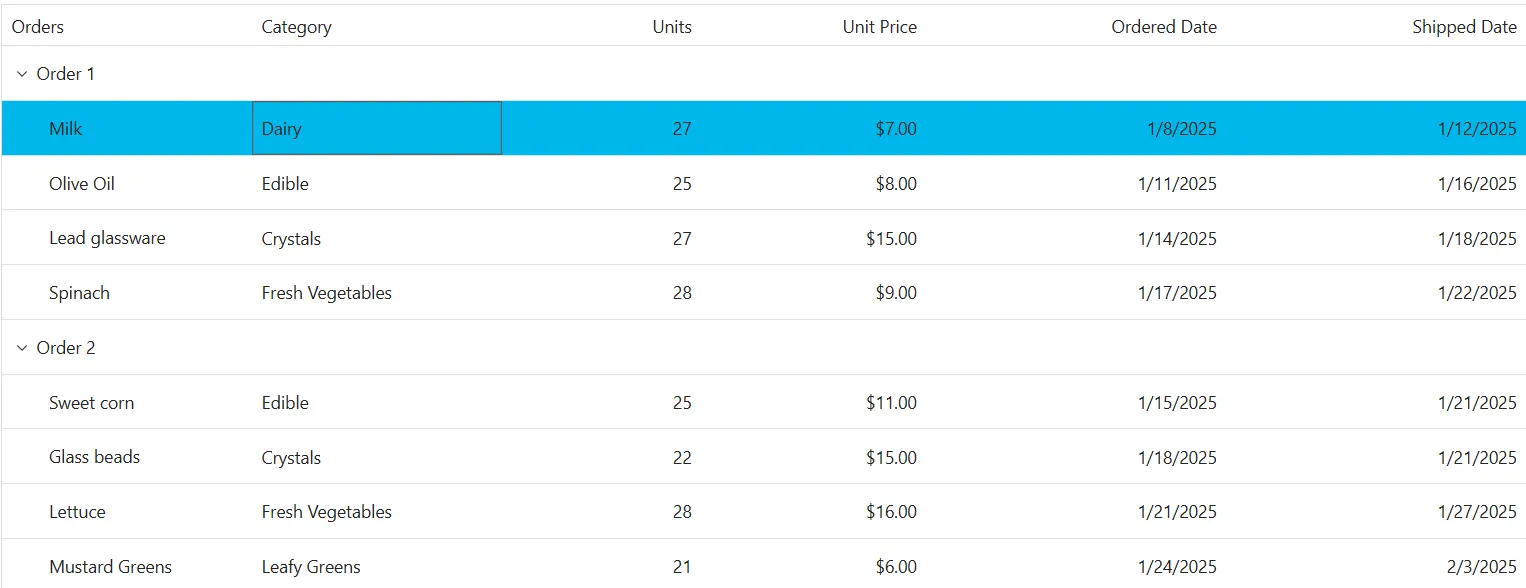
Task: Sort by Shipped Date header
Action: click(x=1464, y=27)
